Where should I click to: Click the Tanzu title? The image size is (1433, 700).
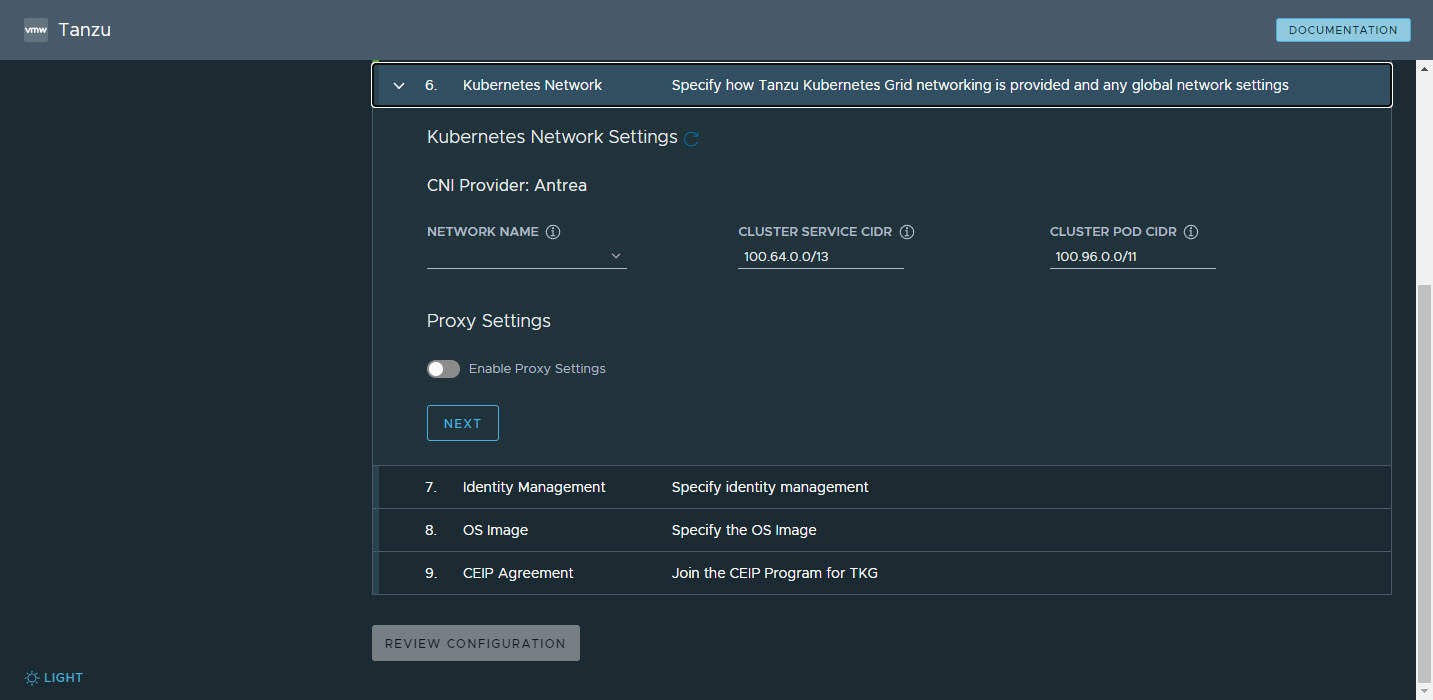85,30
